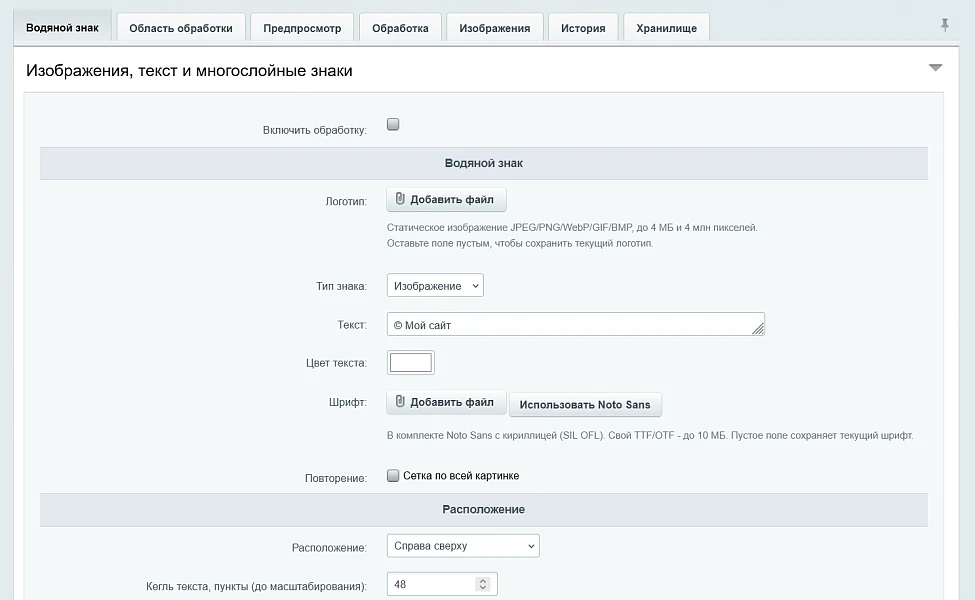Open the text color swatch
975x600 pixels.
pos(410,362)
